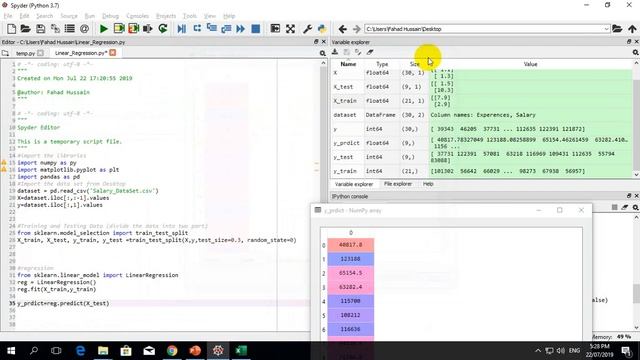640x360 pixels.
Task: Click cell 115700 in array viewer
Action: (x=351, y=301)
